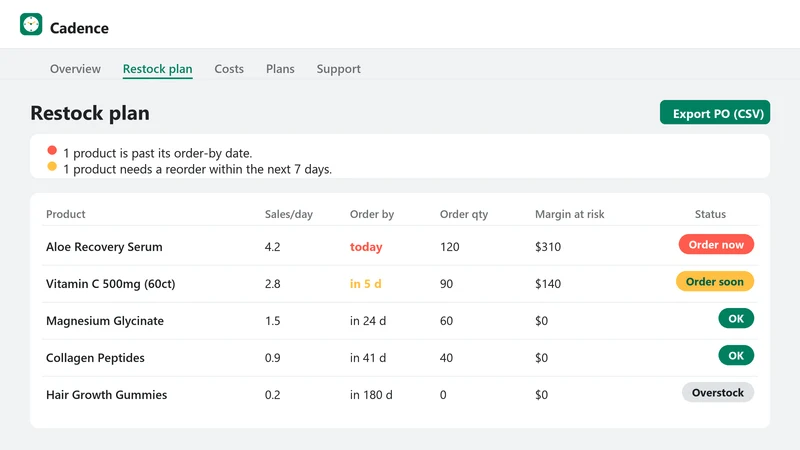Click the Overstock badge for Hair Growth Gummies
Viewport: 800px width, 450px height.
pyautogui.click(x=718, y=392)
